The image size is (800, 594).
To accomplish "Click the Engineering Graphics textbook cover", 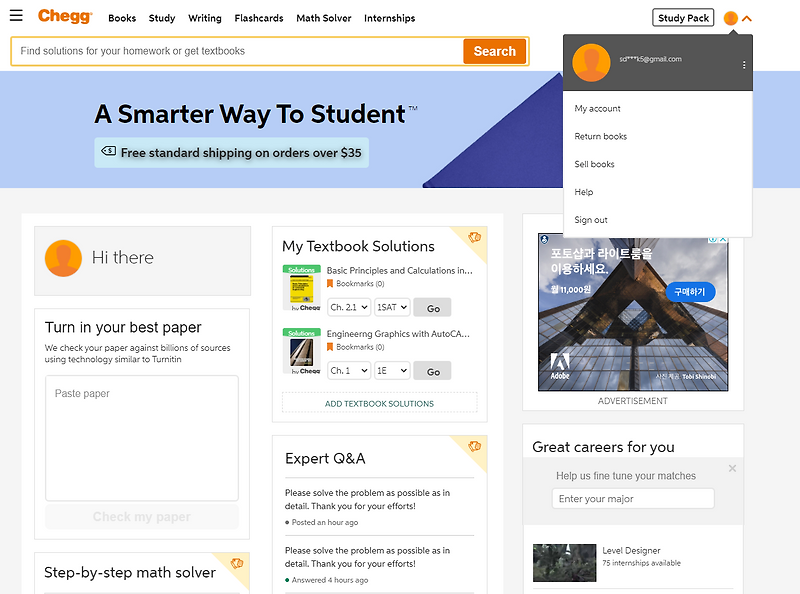I will click(x=302, y=352).
